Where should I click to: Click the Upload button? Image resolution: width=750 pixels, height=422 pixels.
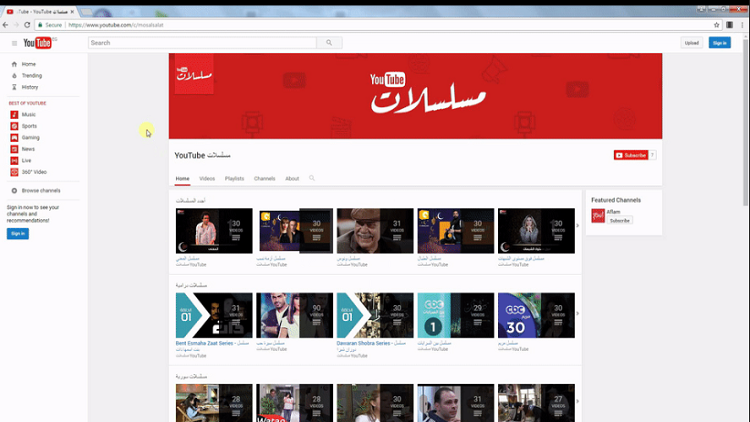(692, 43)
